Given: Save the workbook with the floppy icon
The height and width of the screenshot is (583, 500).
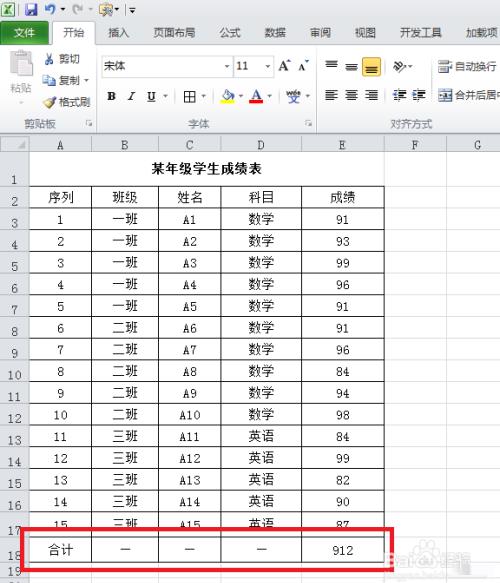Looking at the screenshot, I should coord(31,9).
